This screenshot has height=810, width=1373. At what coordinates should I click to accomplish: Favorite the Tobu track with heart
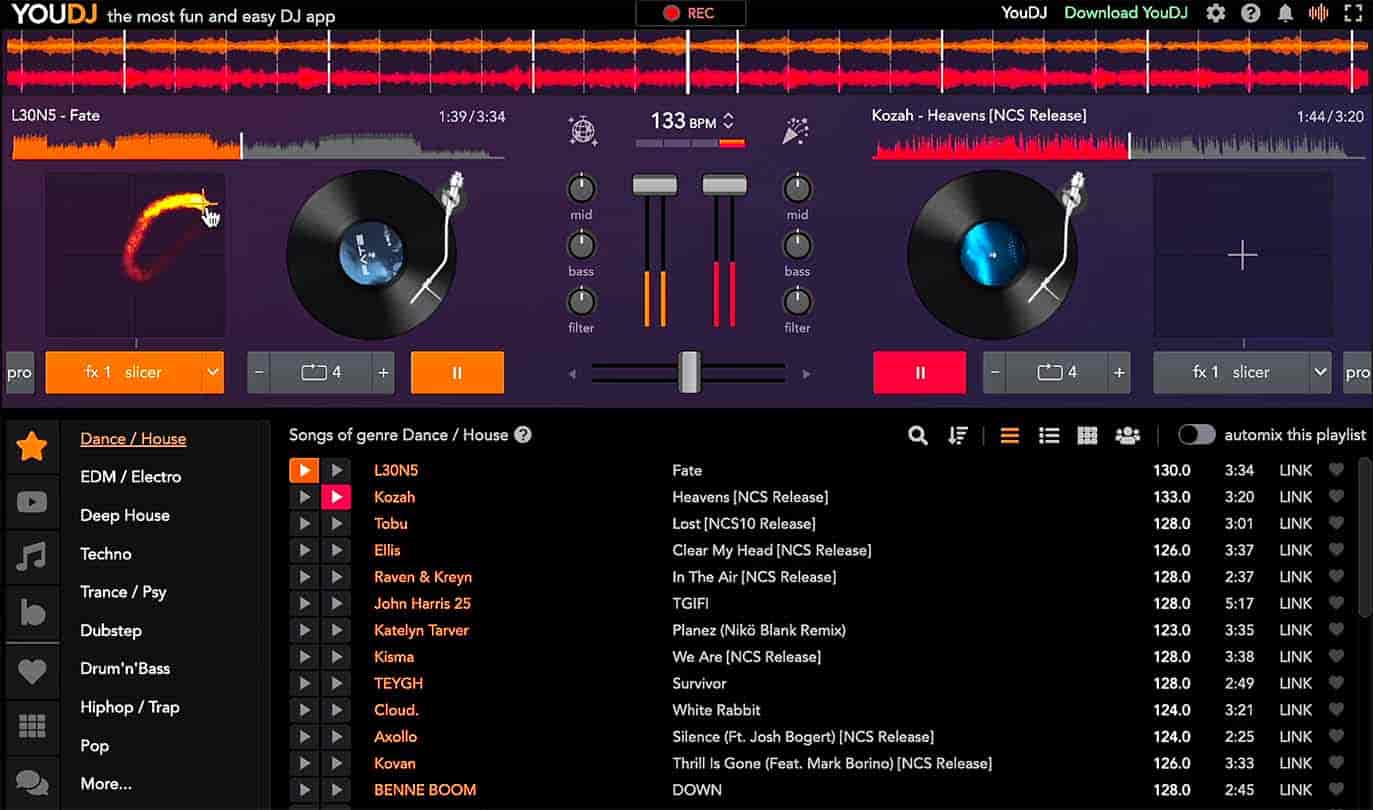pyautogui.click(x=1336, y=523)
